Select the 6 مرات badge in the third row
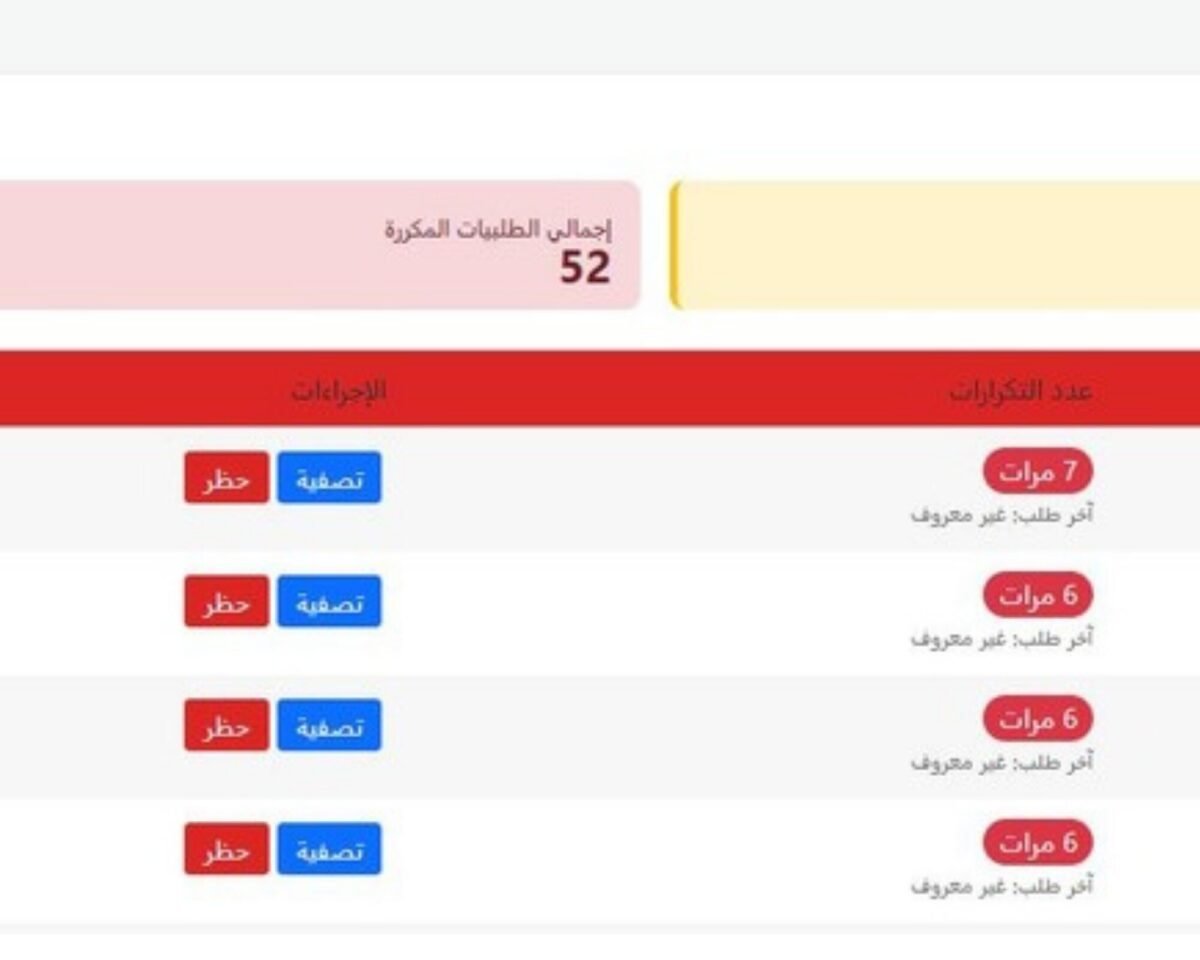 (1038, 719)
